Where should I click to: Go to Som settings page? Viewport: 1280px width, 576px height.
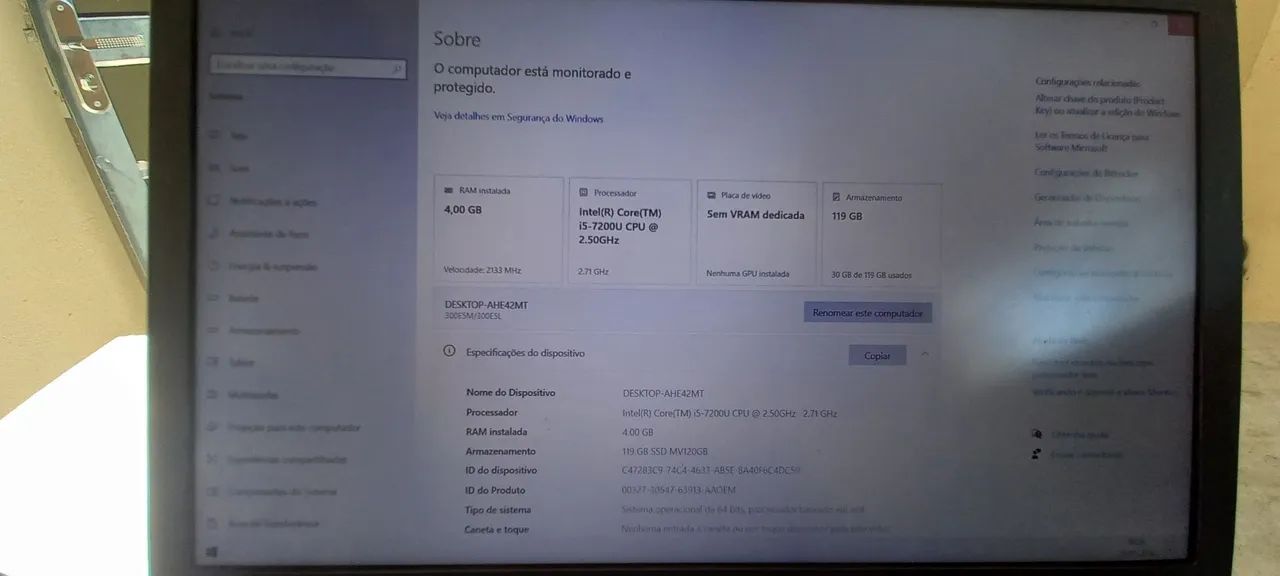(x=239, y=168)
